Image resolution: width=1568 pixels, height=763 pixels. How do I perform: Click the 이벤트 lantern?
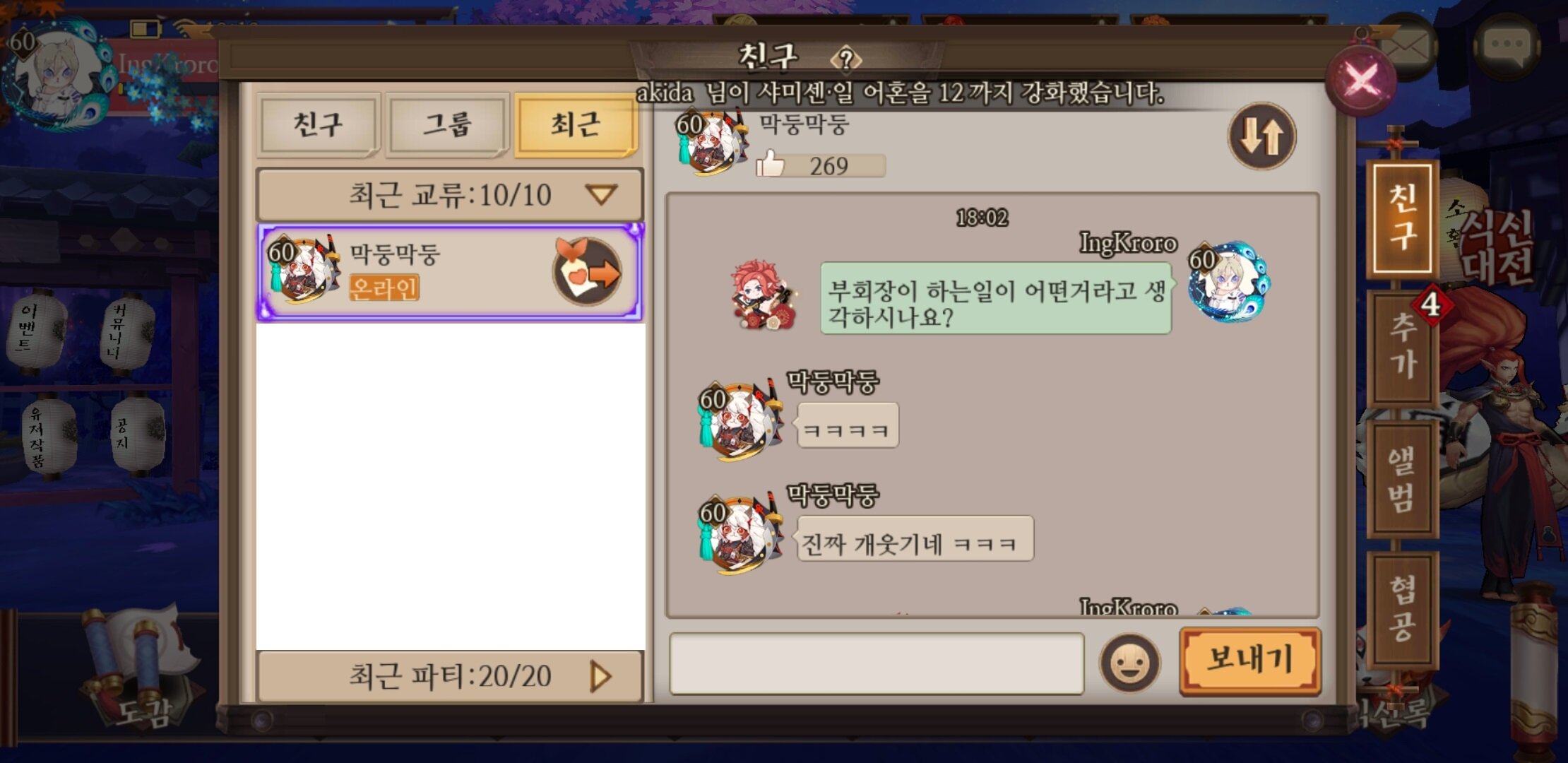pos(35,329)
